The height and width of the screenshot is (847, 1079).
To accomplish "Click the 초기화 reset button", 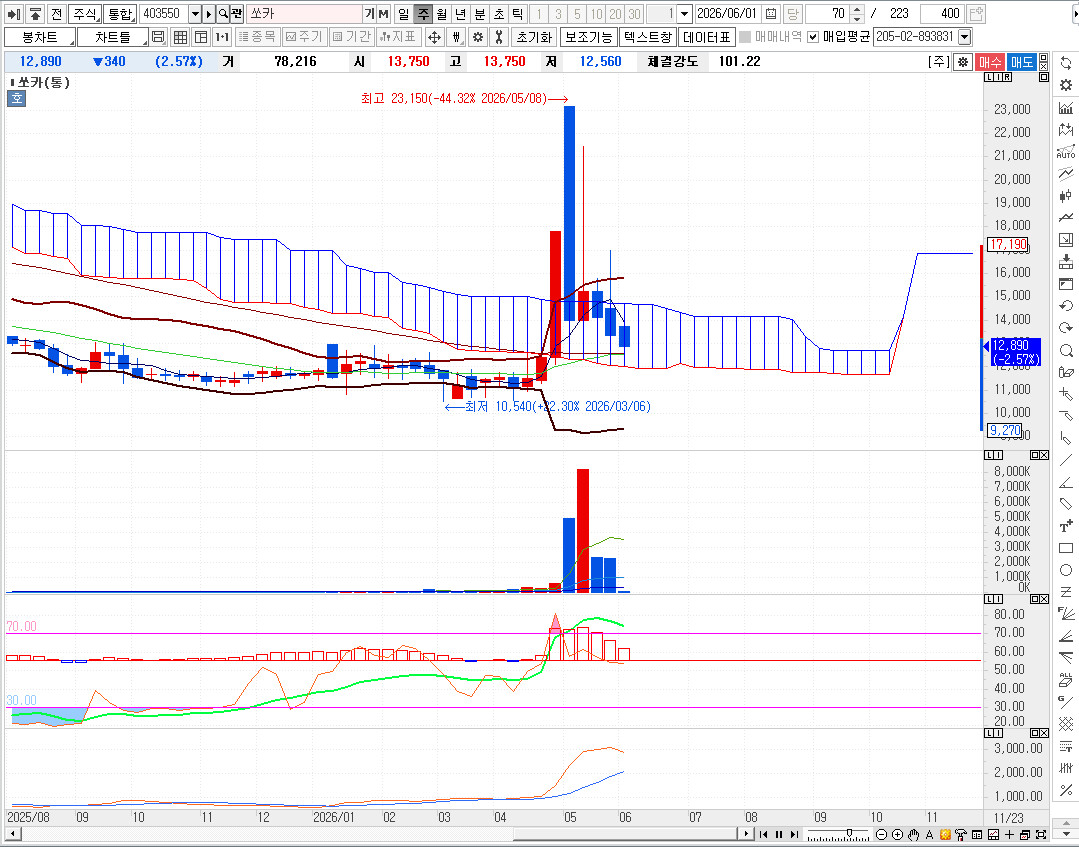I will tap(535, 37).
